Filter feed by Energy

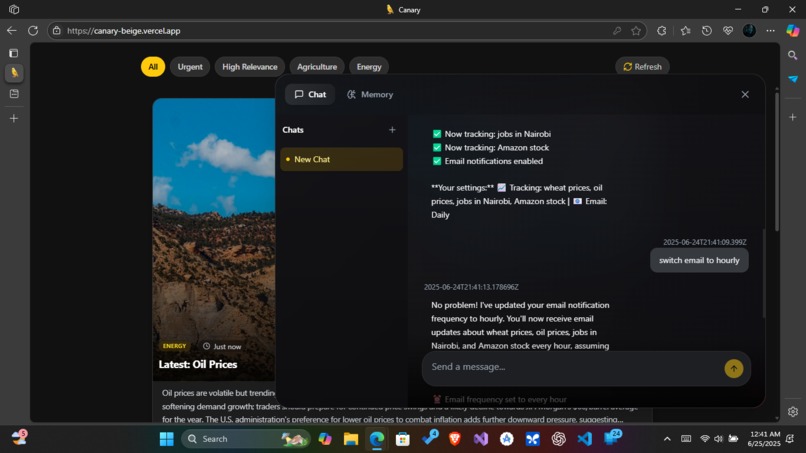coord(369,67)
